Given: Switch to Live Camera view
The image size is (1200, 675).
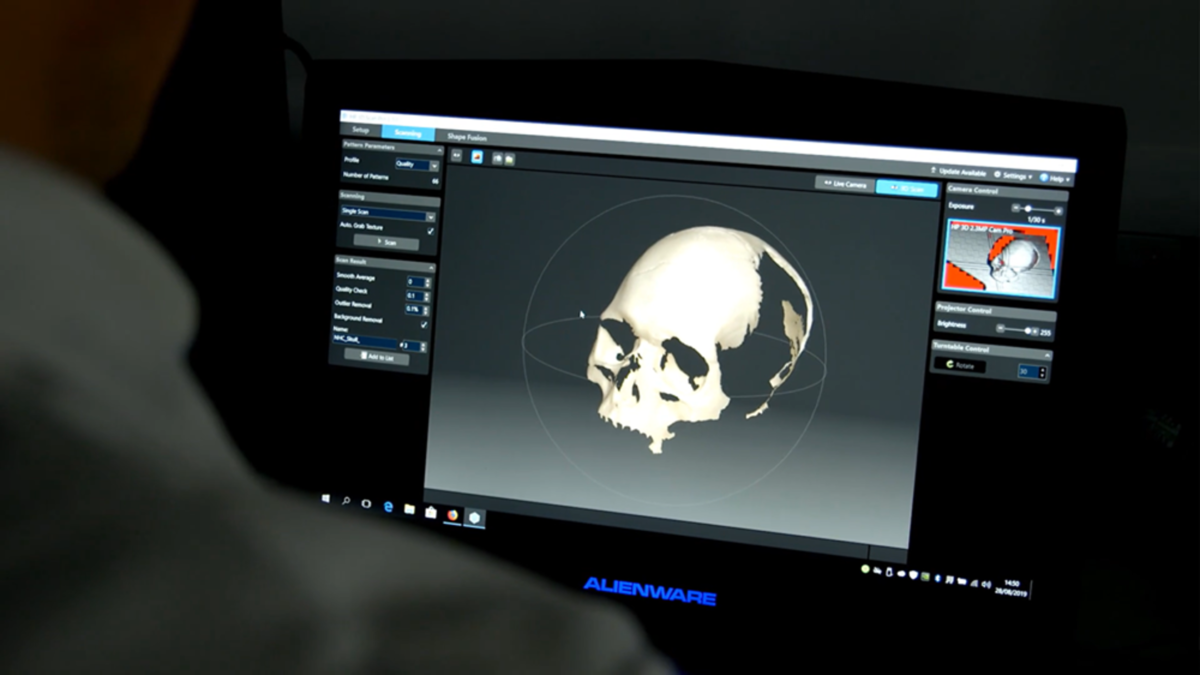Looking at the screenshot, I should pyautogui.click(x=845, y=184).
